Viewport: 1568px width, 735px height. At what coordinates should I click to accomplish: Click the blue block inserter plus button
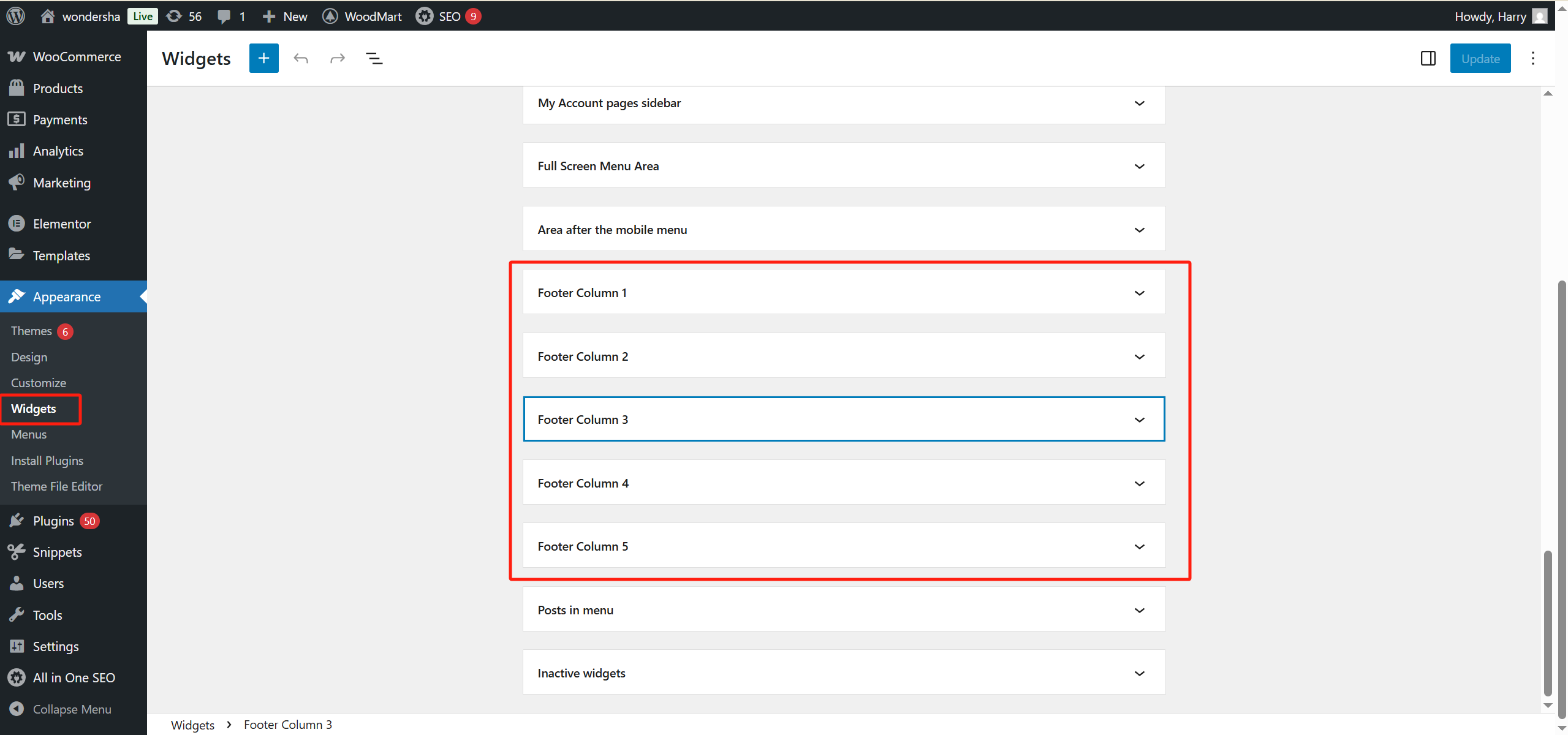pyautogui.click(x=263, y=58)
